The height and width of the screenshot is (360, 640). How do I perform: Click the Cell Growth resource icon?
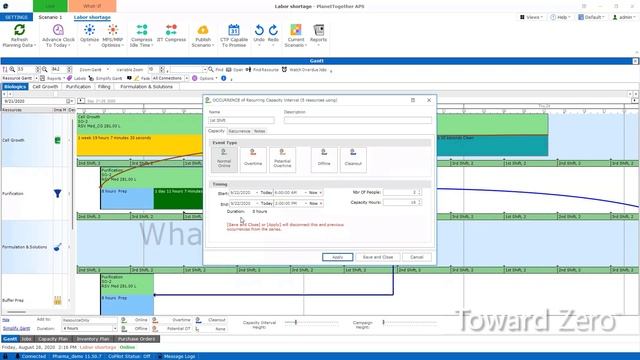pos(58,140)
